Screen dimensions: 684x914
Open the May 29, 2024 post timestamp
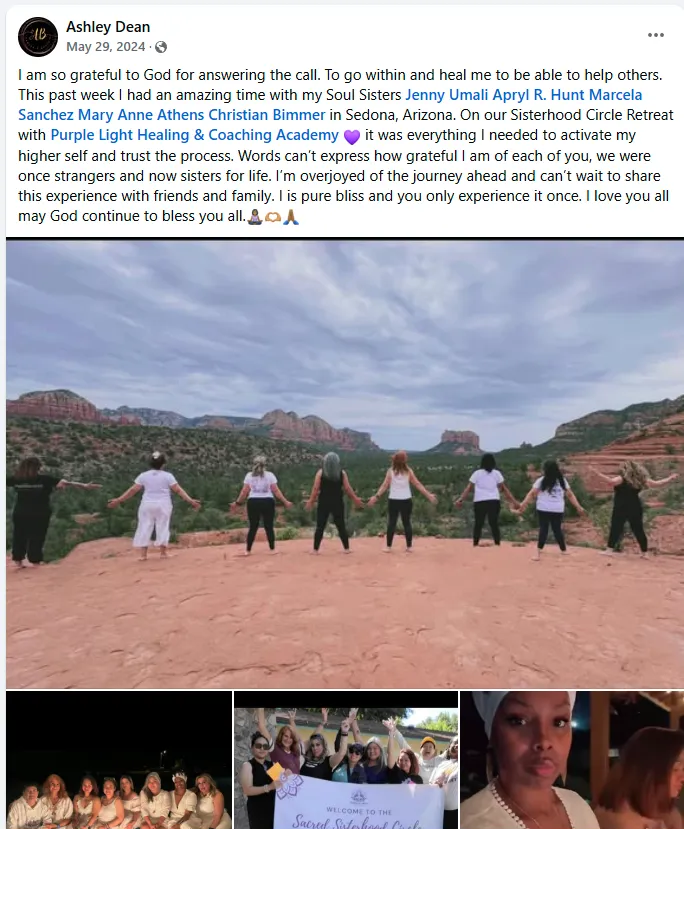pos(106,47)
